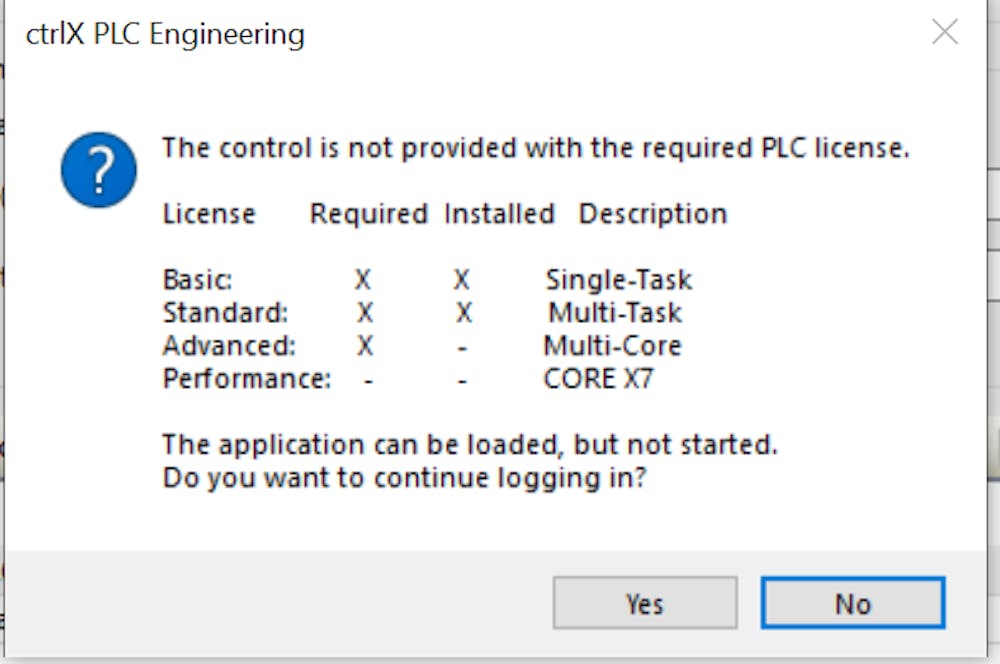Viewport: 1000px width, 664px height.
Task: Click Yes to continue logging in
Action: pyautogui.click(x=645, y=603)
